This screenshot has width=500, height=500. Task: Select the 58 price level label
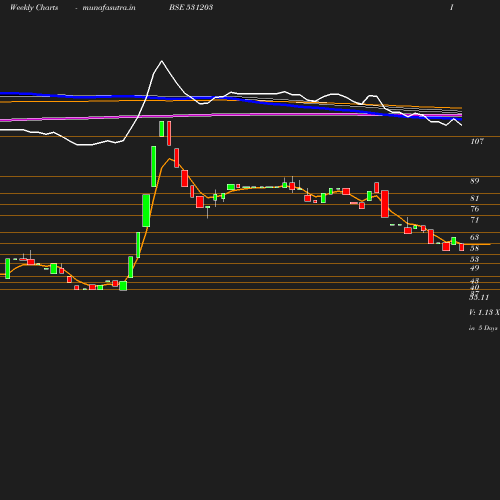[x=475, y=248]
